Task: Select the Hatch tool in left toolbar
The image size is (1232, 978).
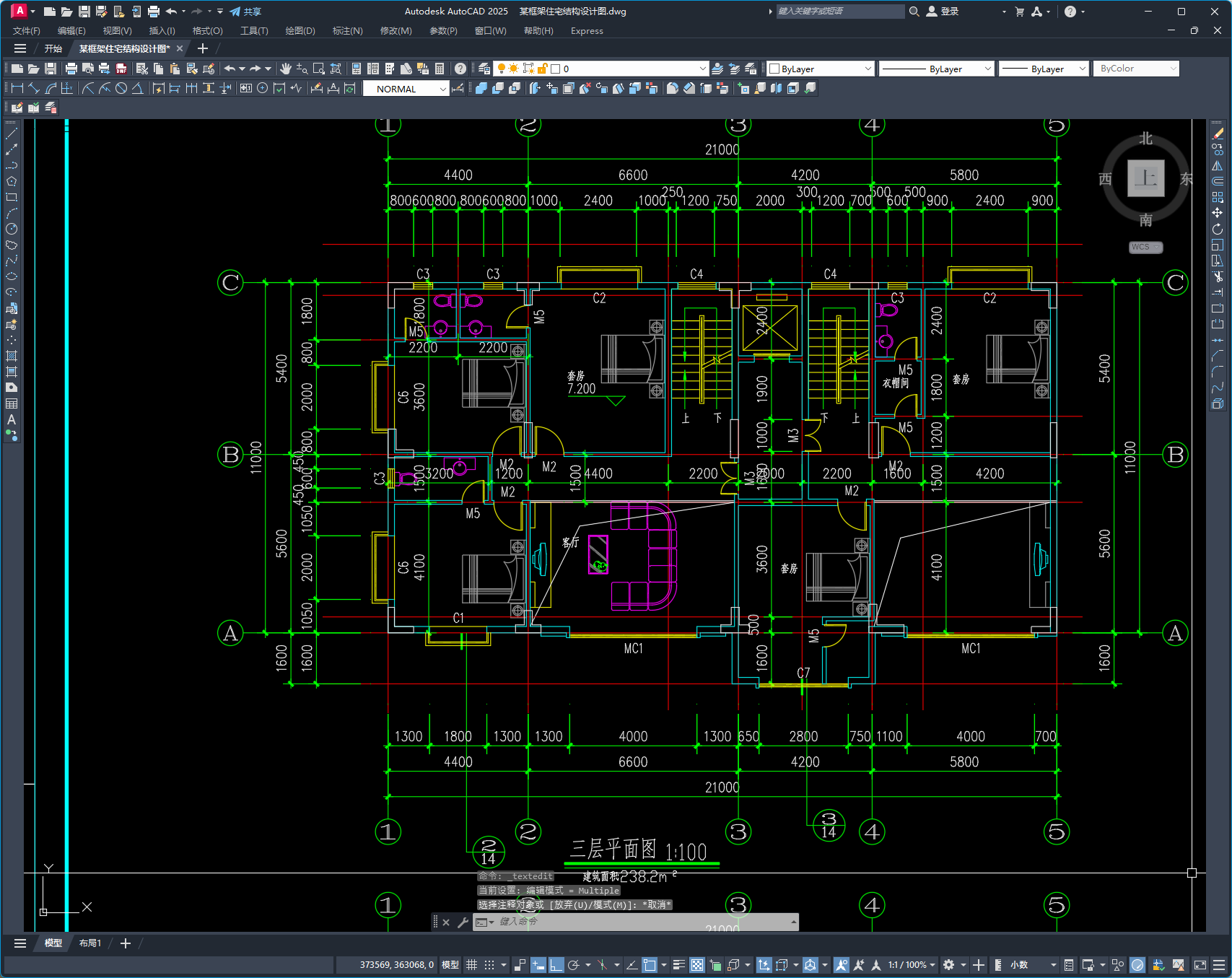Action: click(x=12, y=356)
